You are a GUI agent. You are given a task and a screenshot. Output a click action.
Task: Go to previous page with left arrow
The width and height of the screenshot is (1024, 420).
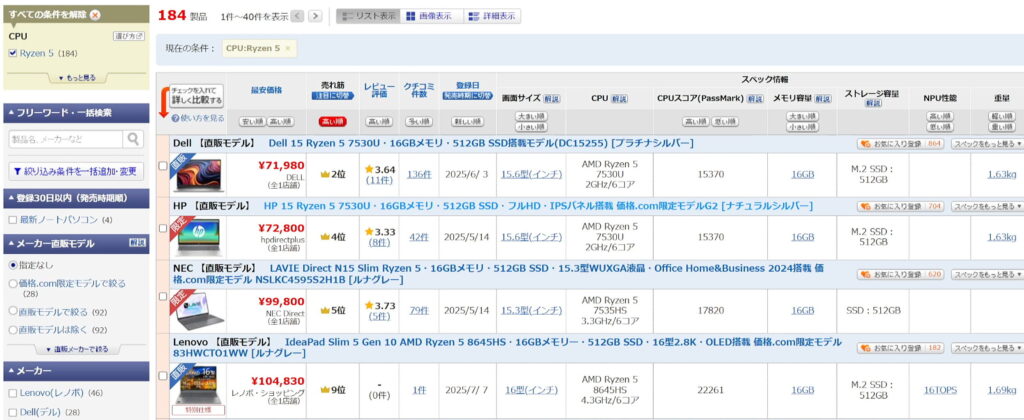tap(300, 17)
